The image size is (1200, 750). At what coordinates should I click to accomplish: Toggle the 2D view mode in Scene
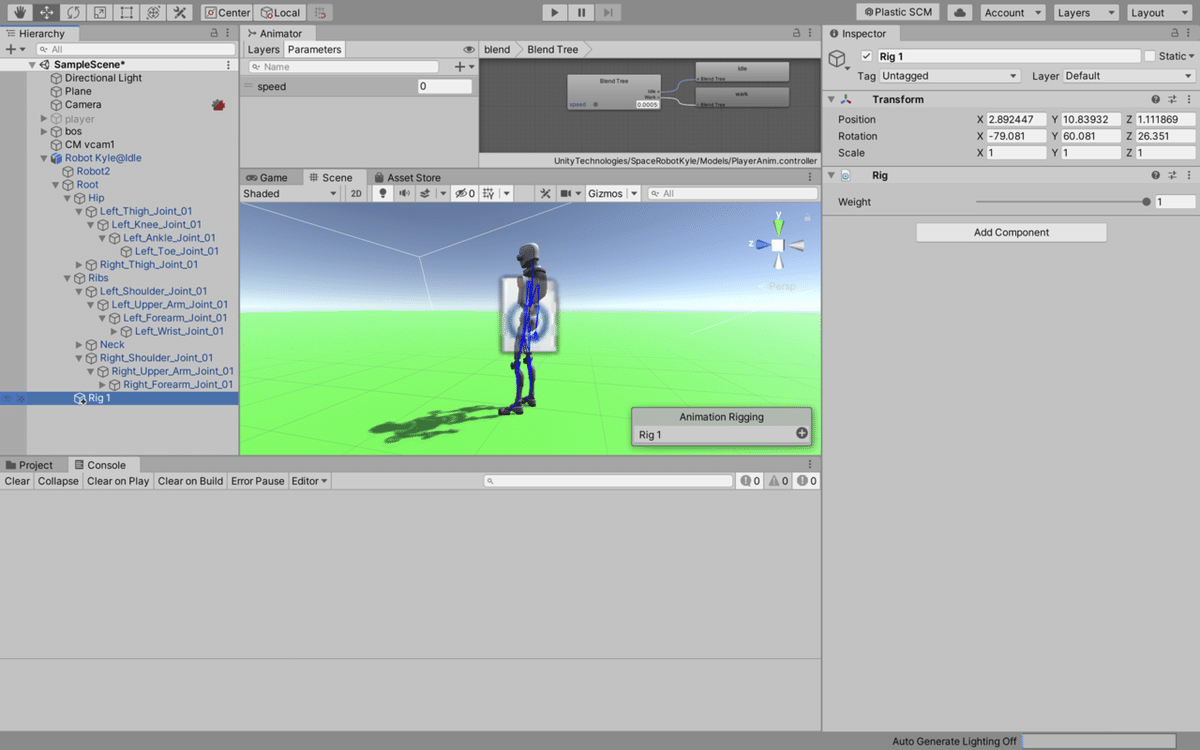click(x=355, y=192)
